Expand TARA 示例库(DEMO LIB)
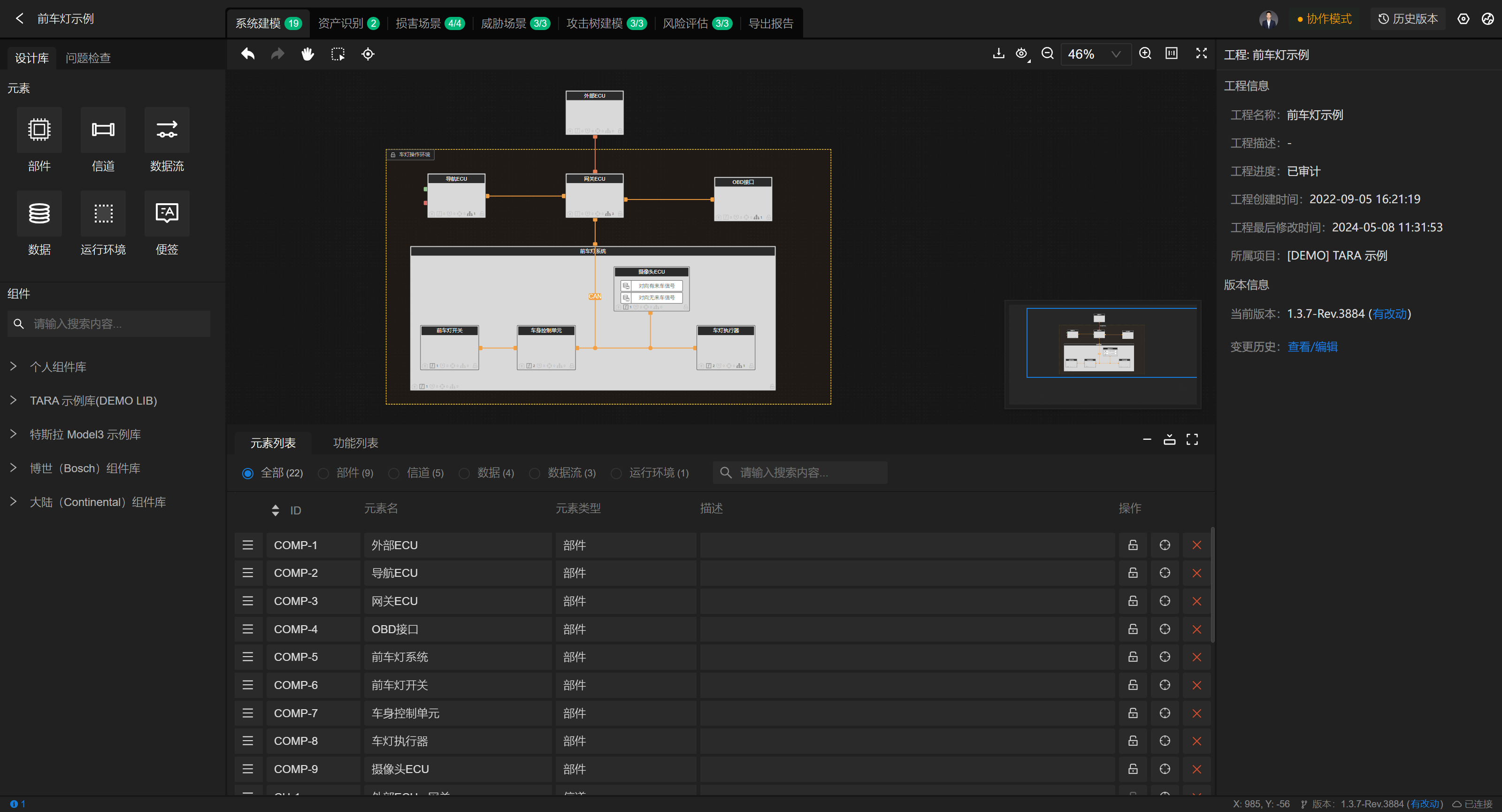This screenshot has height=812, width=1502. coord(13,400)
